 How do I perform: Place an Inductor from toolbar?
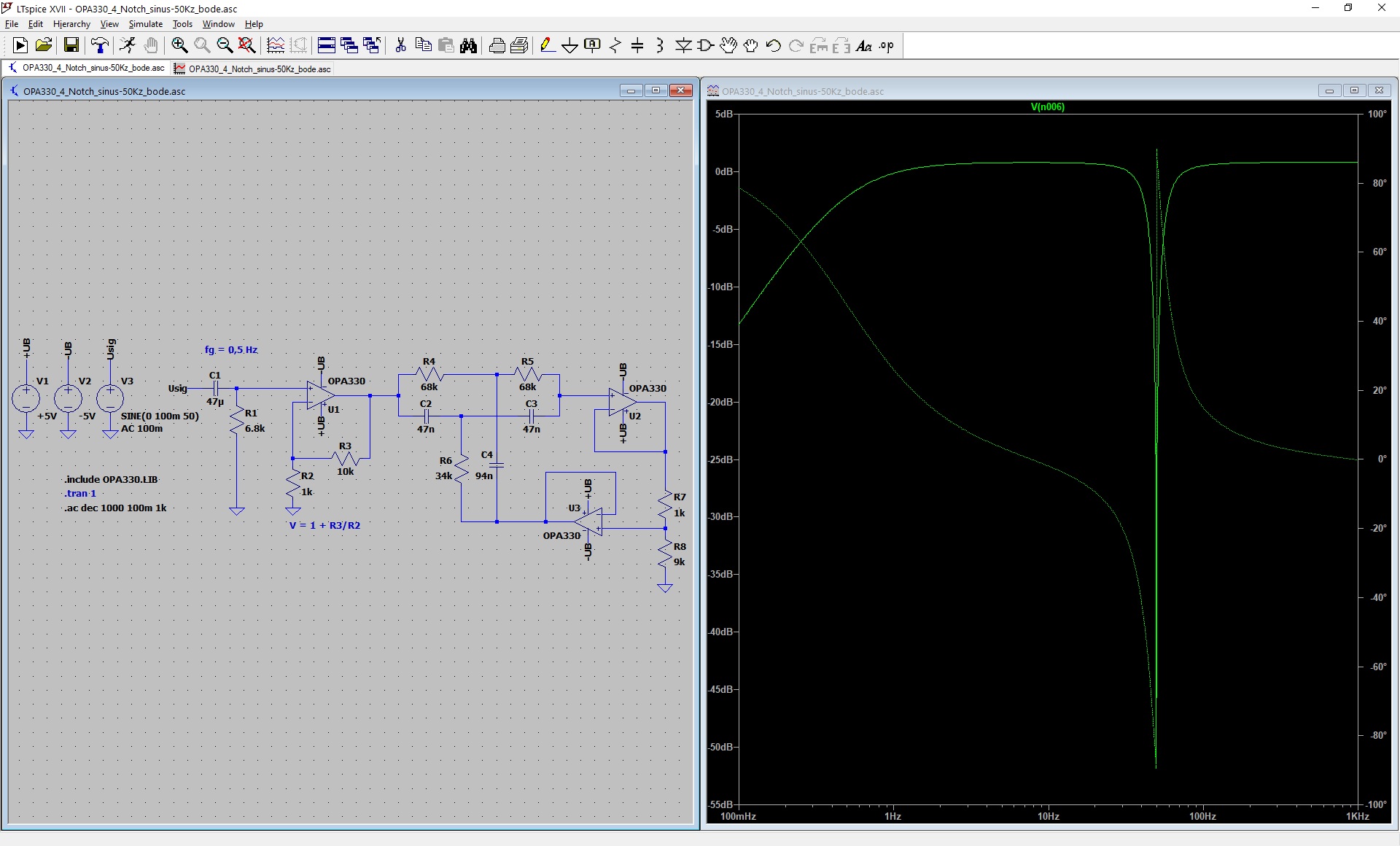(x=660, y=46)
